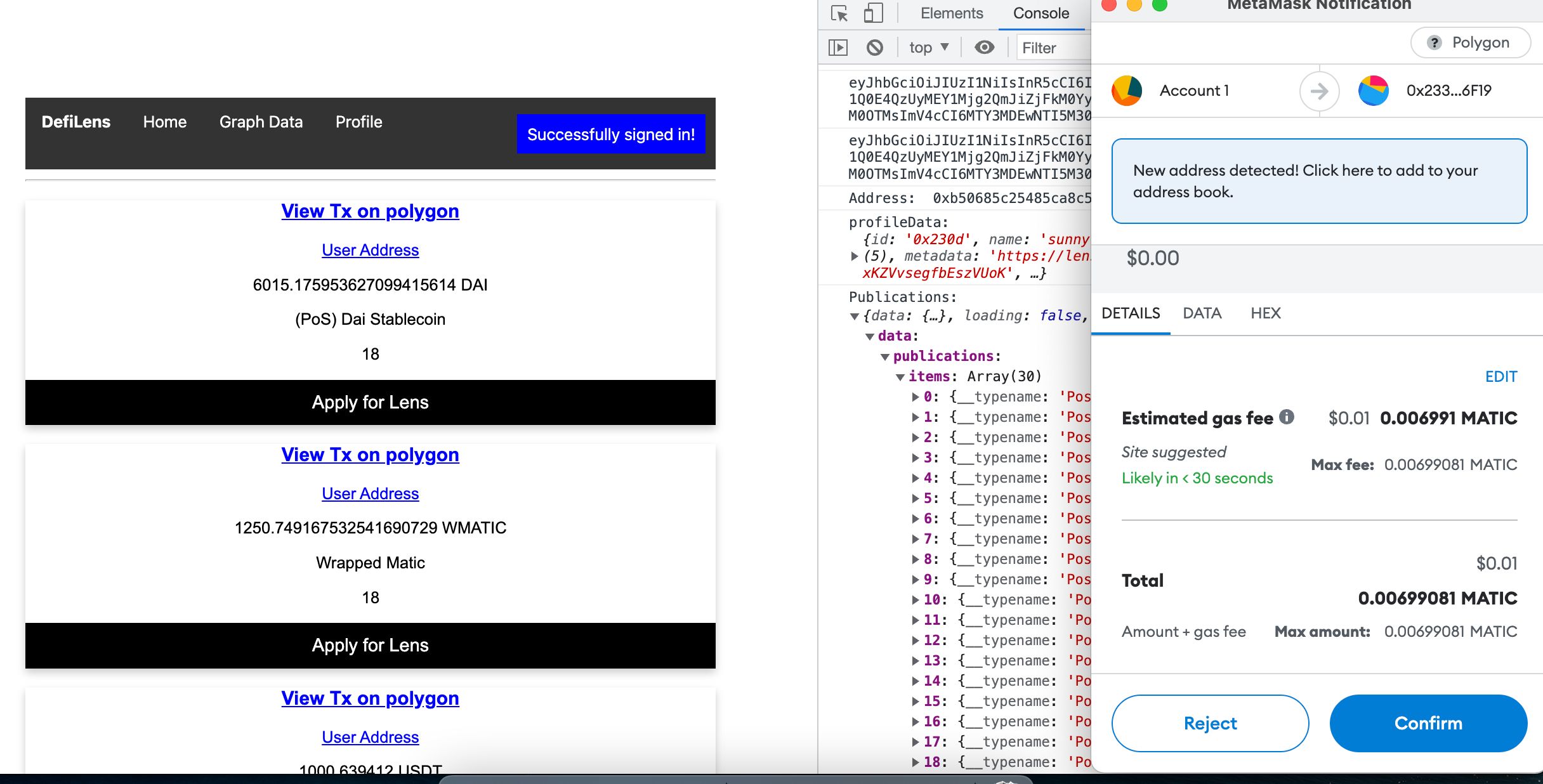Activate the DevTools inspect element picker
Image resolution: width=1543 pixels, height=784 pixels.
(x=839, y=13)
